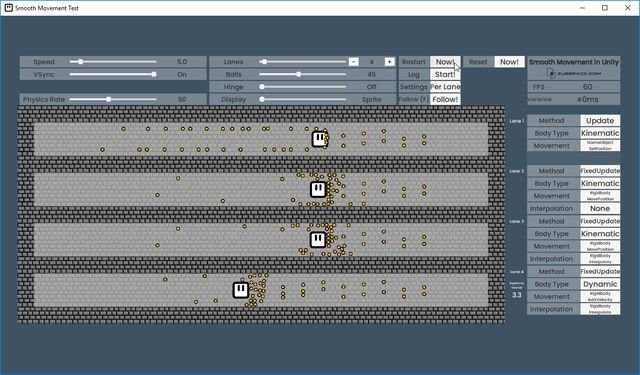Screen dimensions: 640x375
Task: Click the Hinge value Off
Action: (x=371, y=87)
